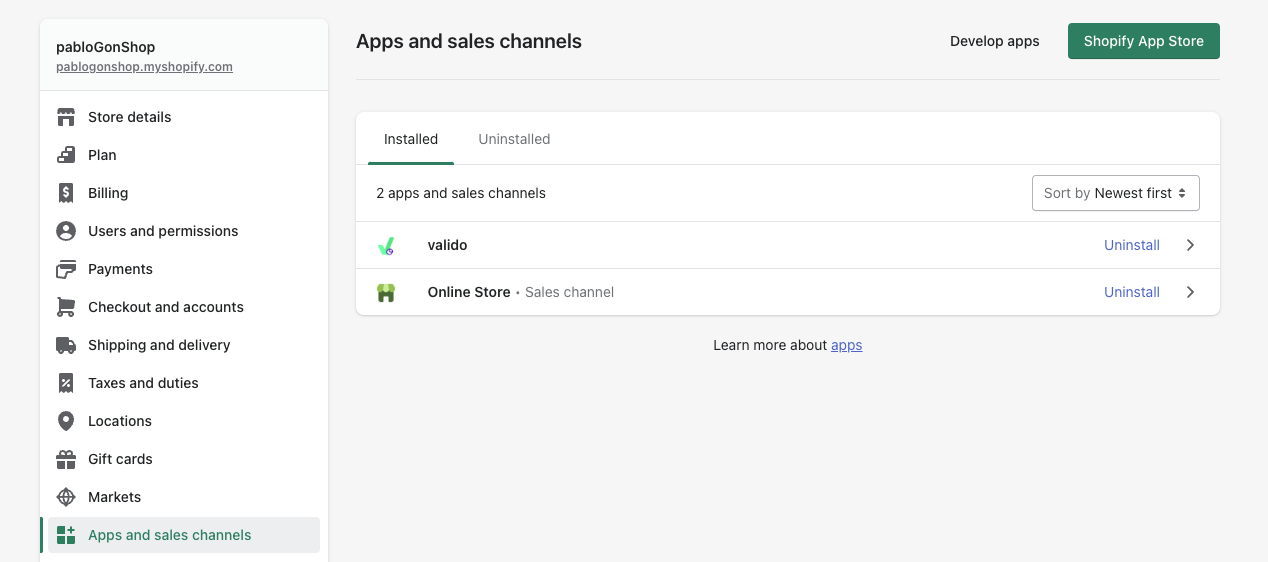Click the Gift cards icon
This screenshot has height=562, width=1268.
tap(66, 459)
